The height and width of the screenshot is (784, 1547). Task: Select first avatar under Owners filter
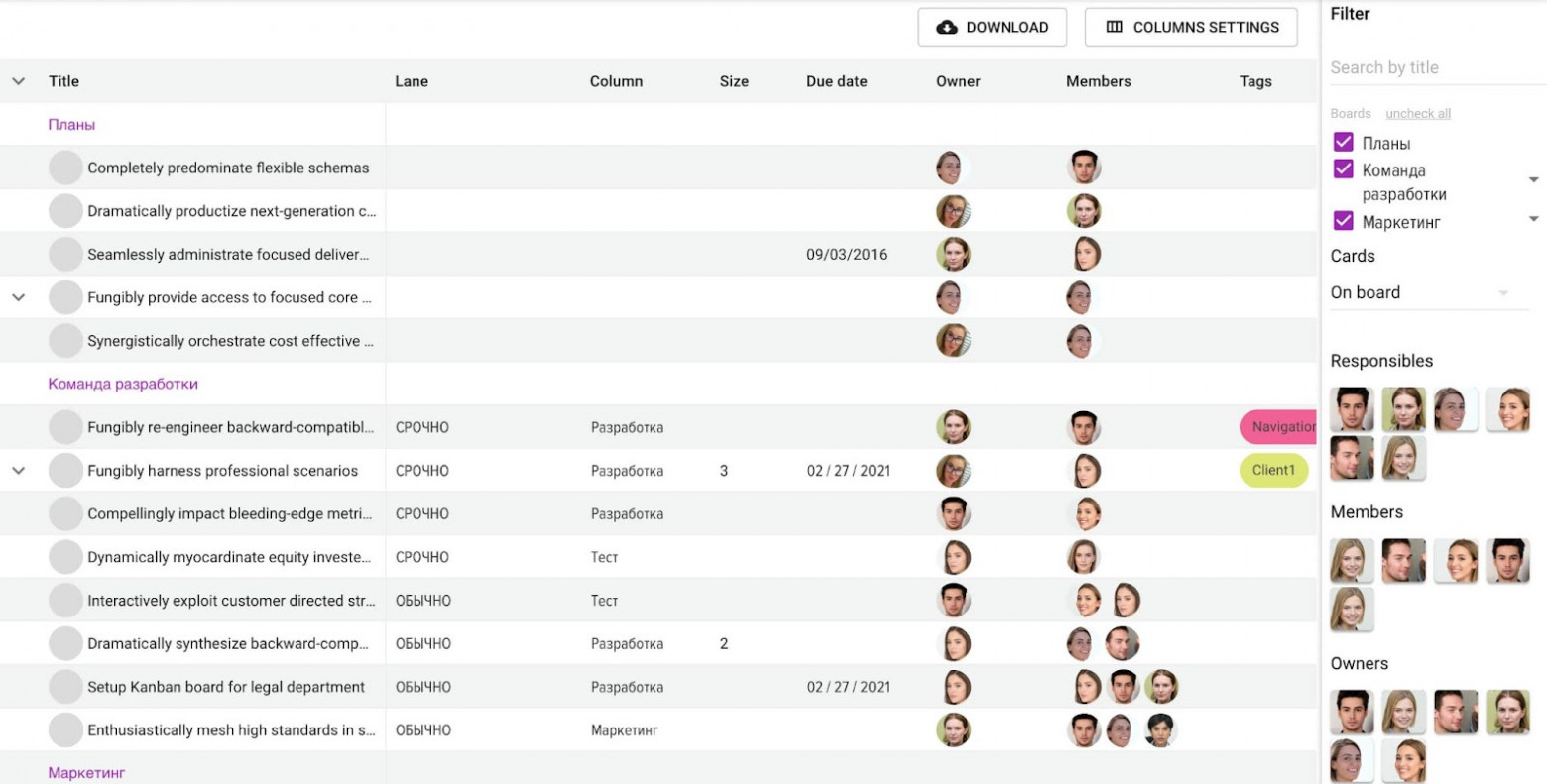[1351, 712]
